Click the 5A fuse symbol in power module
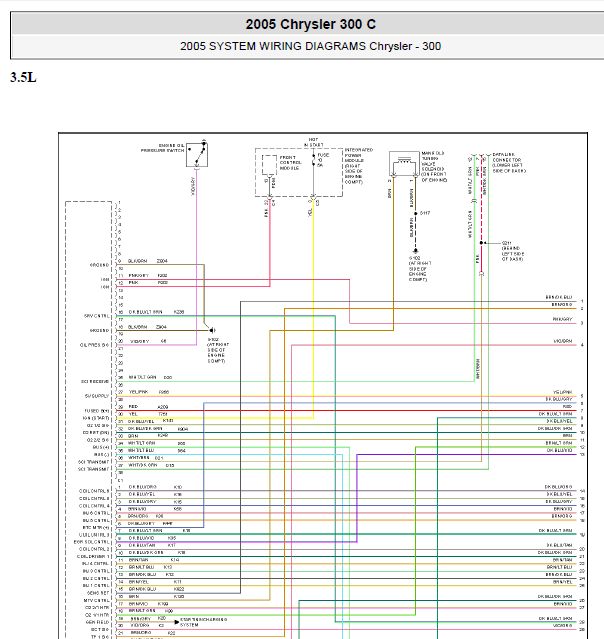The height and width of the screenshot is (639, 604). click(313, 160)
